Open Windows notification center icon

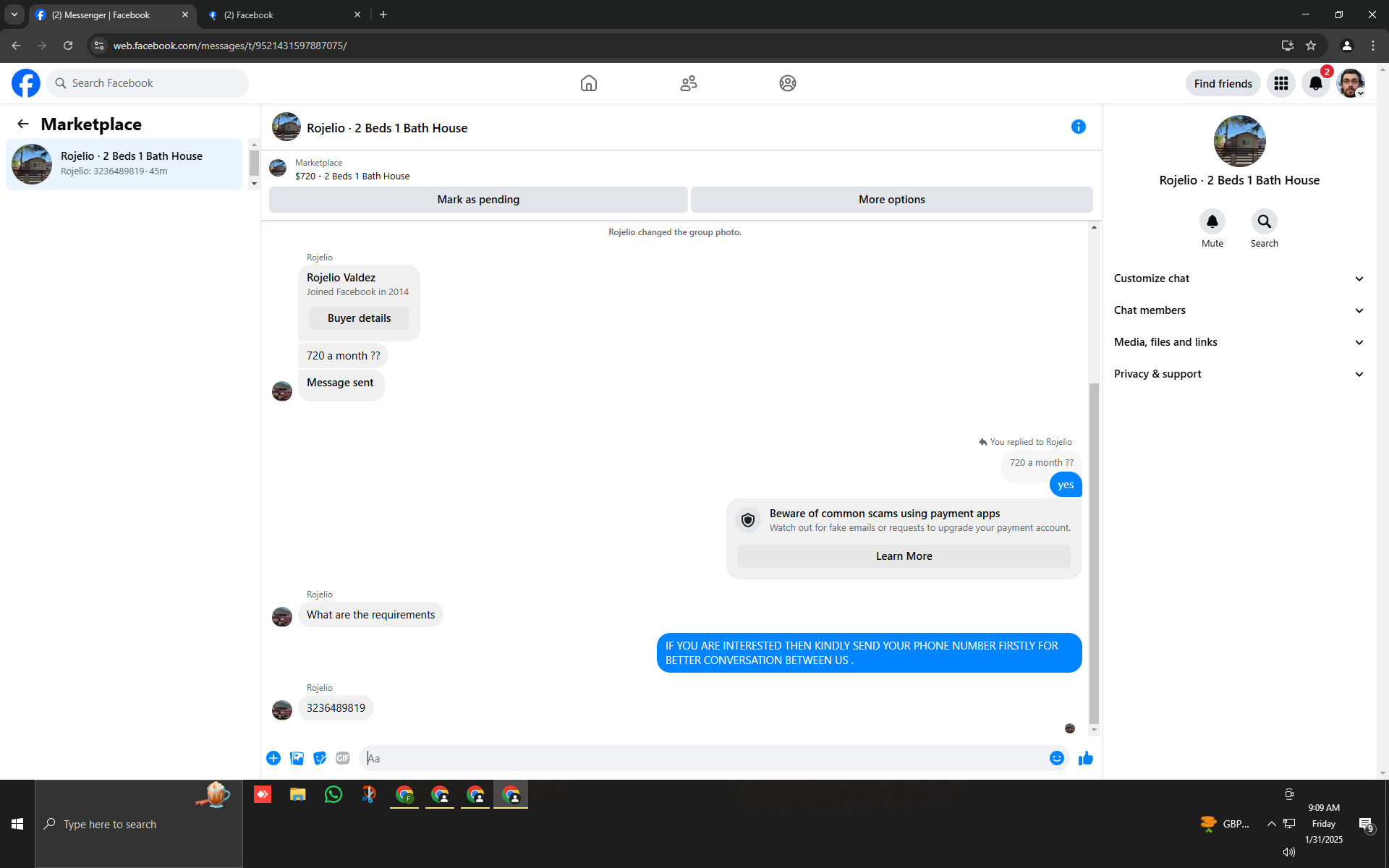click(1366, 825)
